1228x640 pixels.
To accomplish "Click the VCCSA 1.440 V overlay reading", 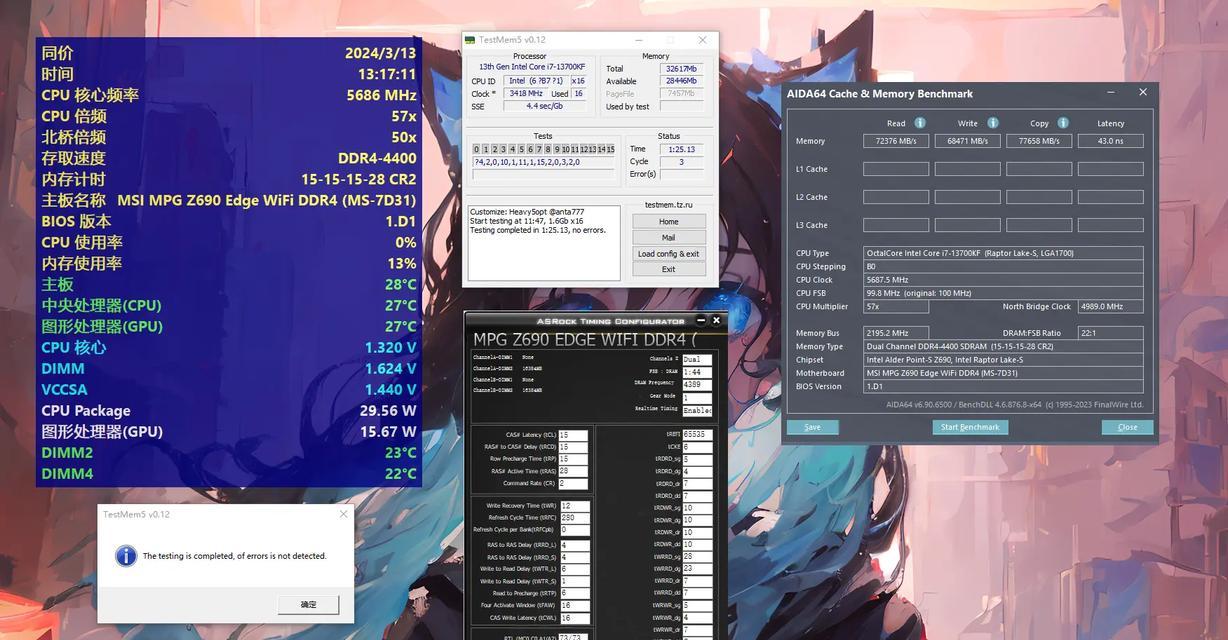I will [x=390, y=390].
